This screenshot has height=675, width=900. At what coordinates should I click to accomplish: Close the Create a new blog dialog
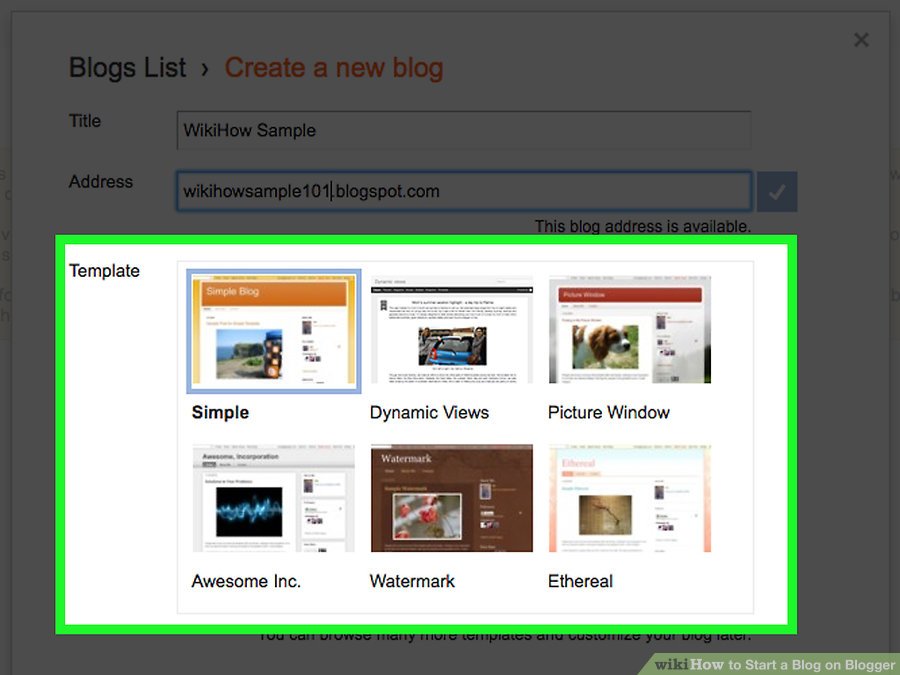pyautogui.click(x=861, y=40)
